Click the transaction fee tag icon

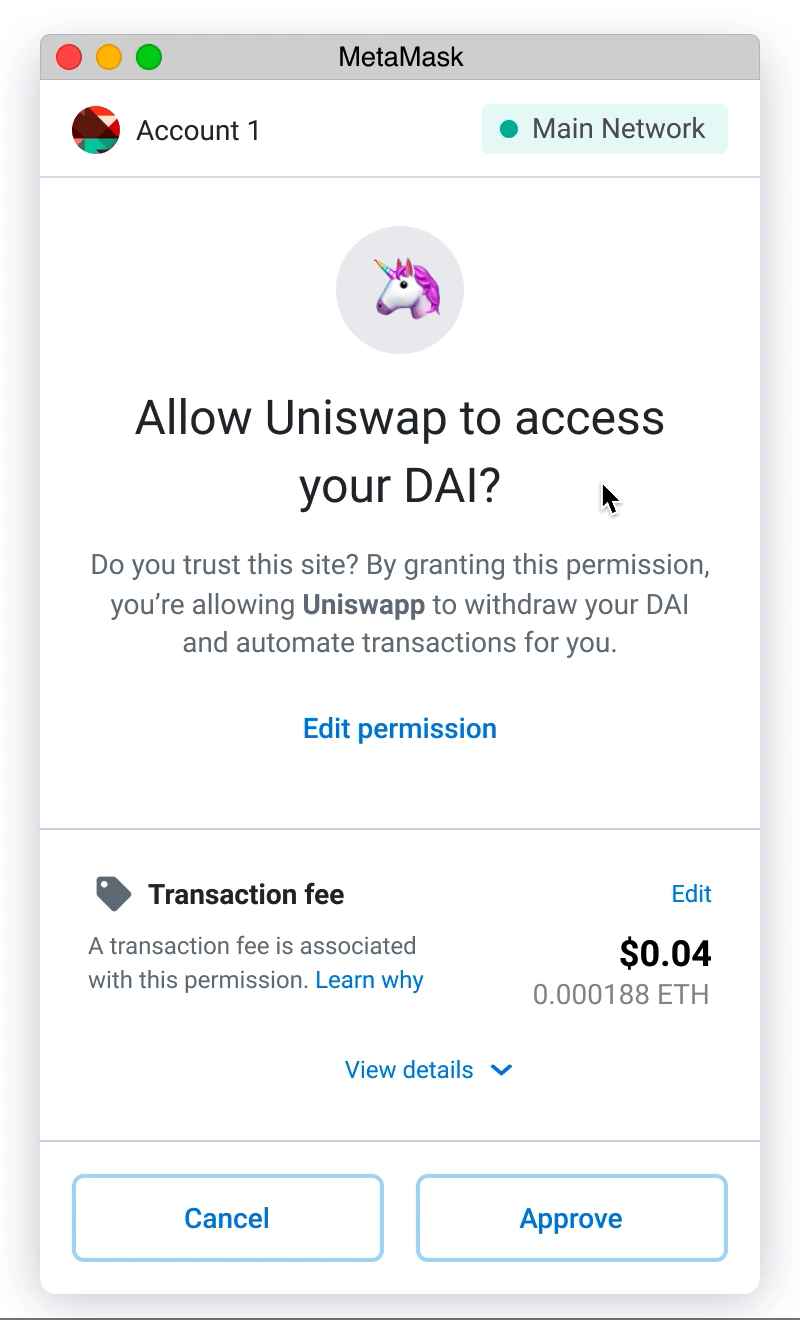[114, 894]
